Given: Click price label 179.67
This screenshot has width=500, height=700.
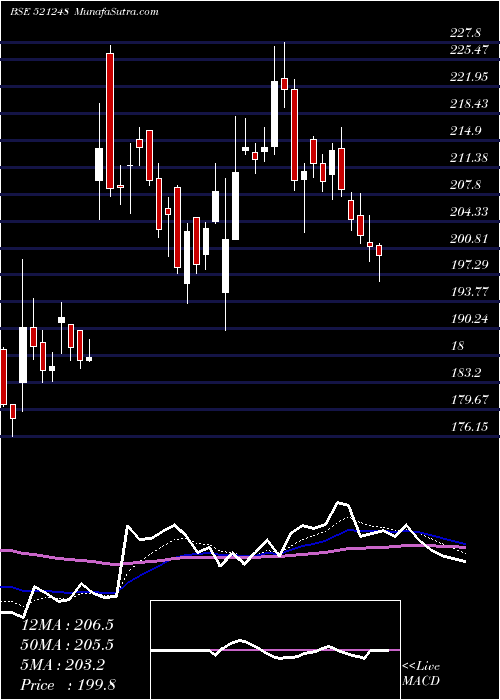Looking at the screenshot, I should pos(469,400).
